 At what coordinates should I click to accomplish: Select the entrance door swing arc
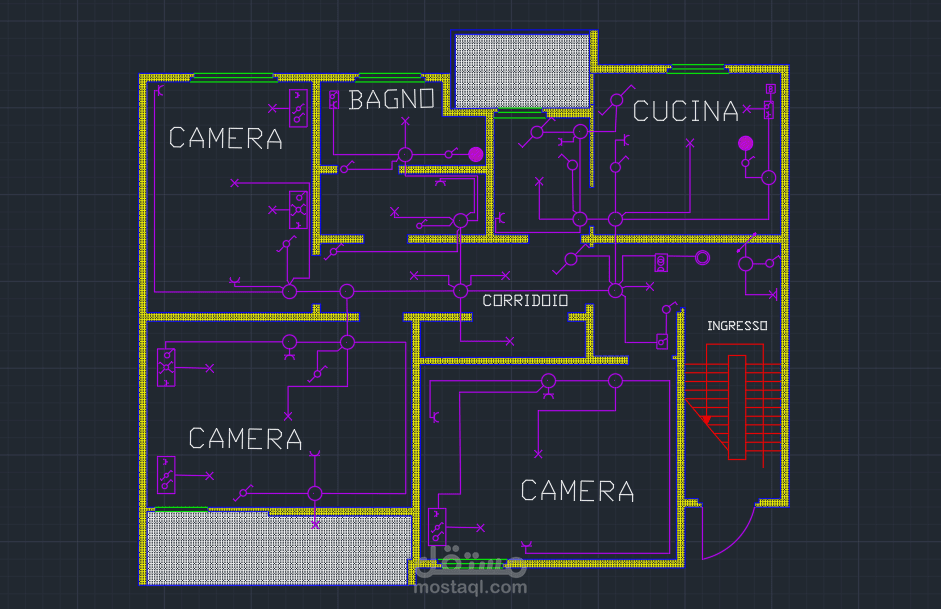(729, 533)
